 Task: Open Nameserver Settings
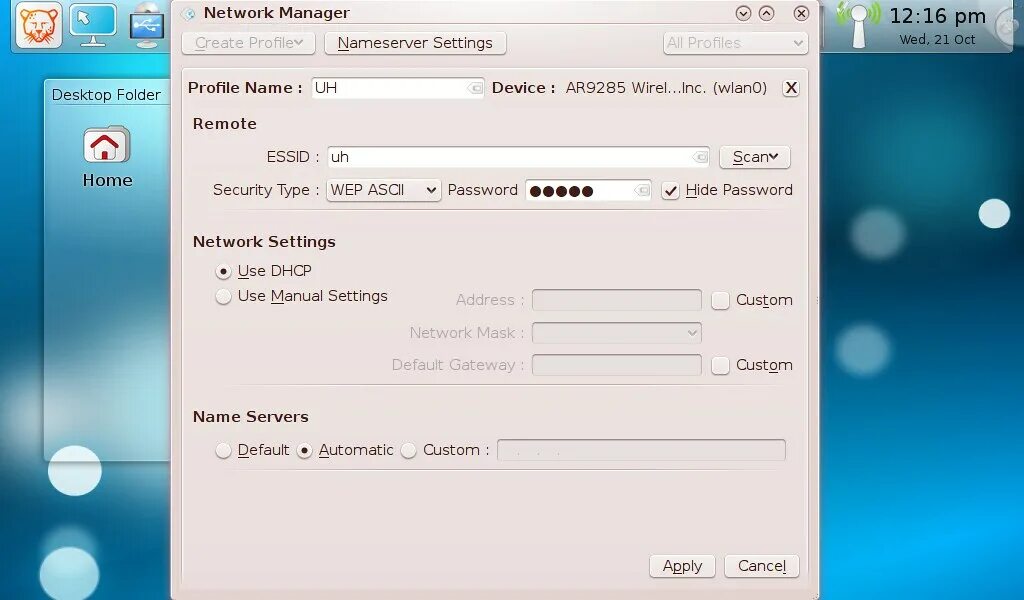point(415,43)
